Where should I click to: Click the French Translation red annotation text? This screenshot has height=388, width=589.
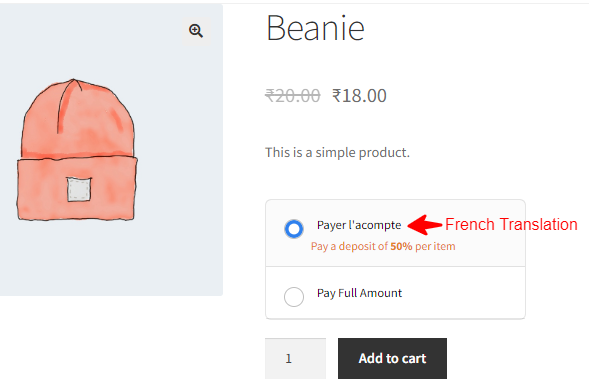511,225
